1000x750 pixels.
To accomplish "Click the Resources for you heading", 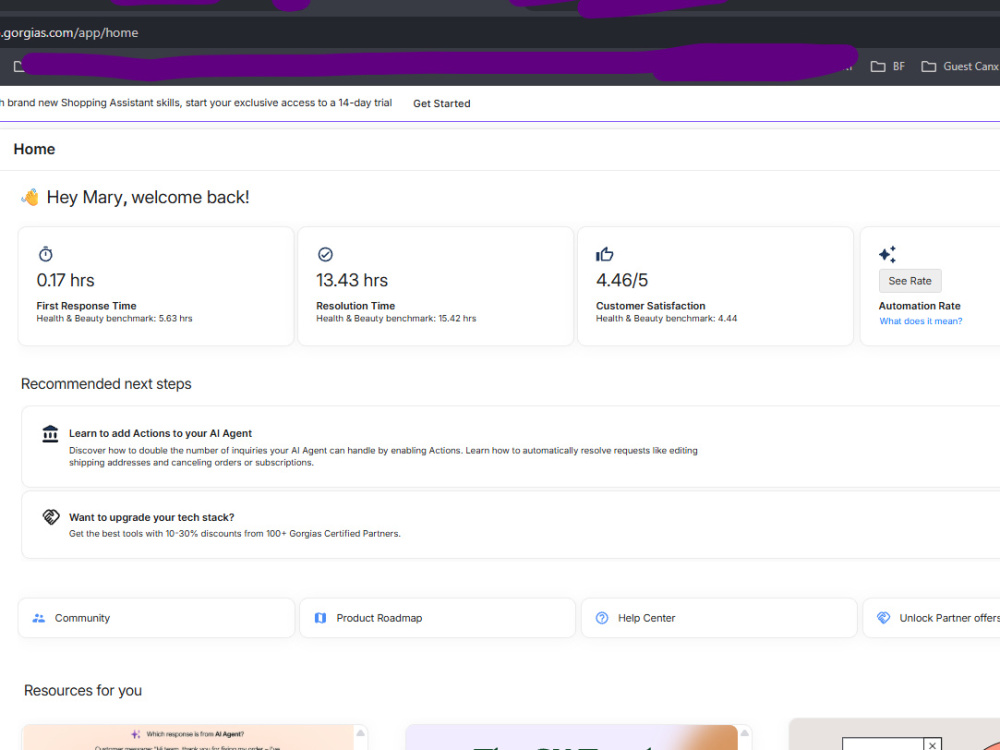I will tap(83, 690).
